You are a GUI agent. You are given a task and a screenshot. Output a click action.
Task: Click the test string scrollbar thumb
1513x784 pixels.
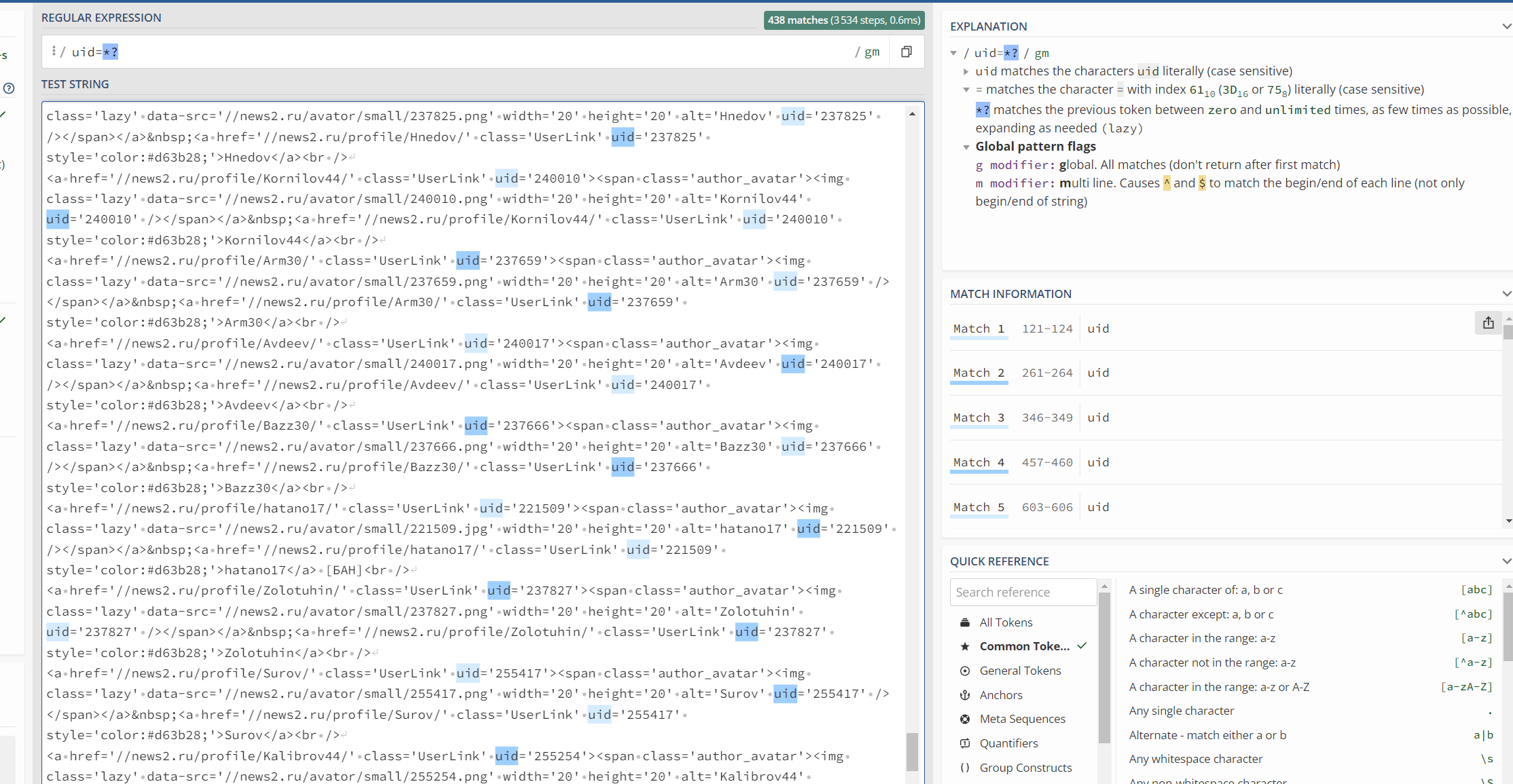point(912,751)
